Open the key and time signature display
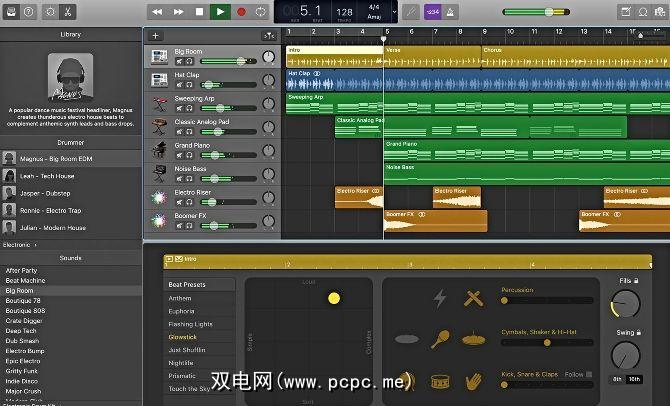The height and width of the screenshot is (406, 670). (375, 11)
